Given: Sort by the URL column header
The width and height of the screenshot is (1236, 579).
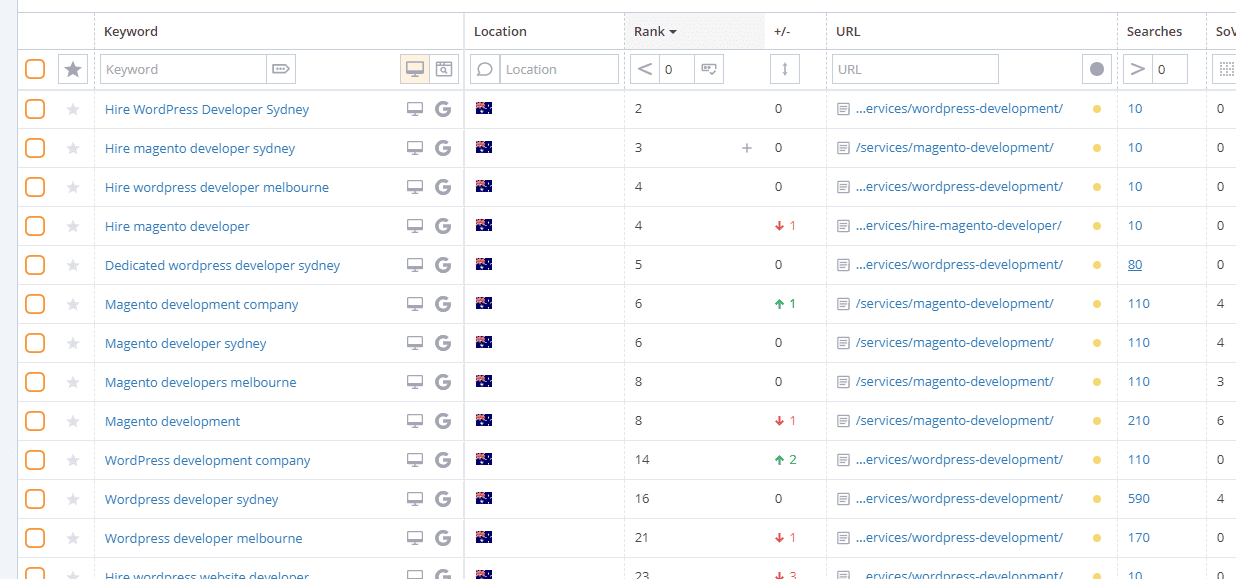Looking at the screenshot, I should [x=848, y=32].
